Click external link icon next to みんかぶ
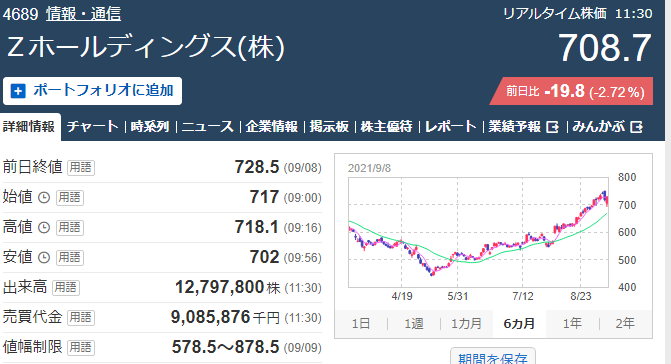 pos(637,127)
